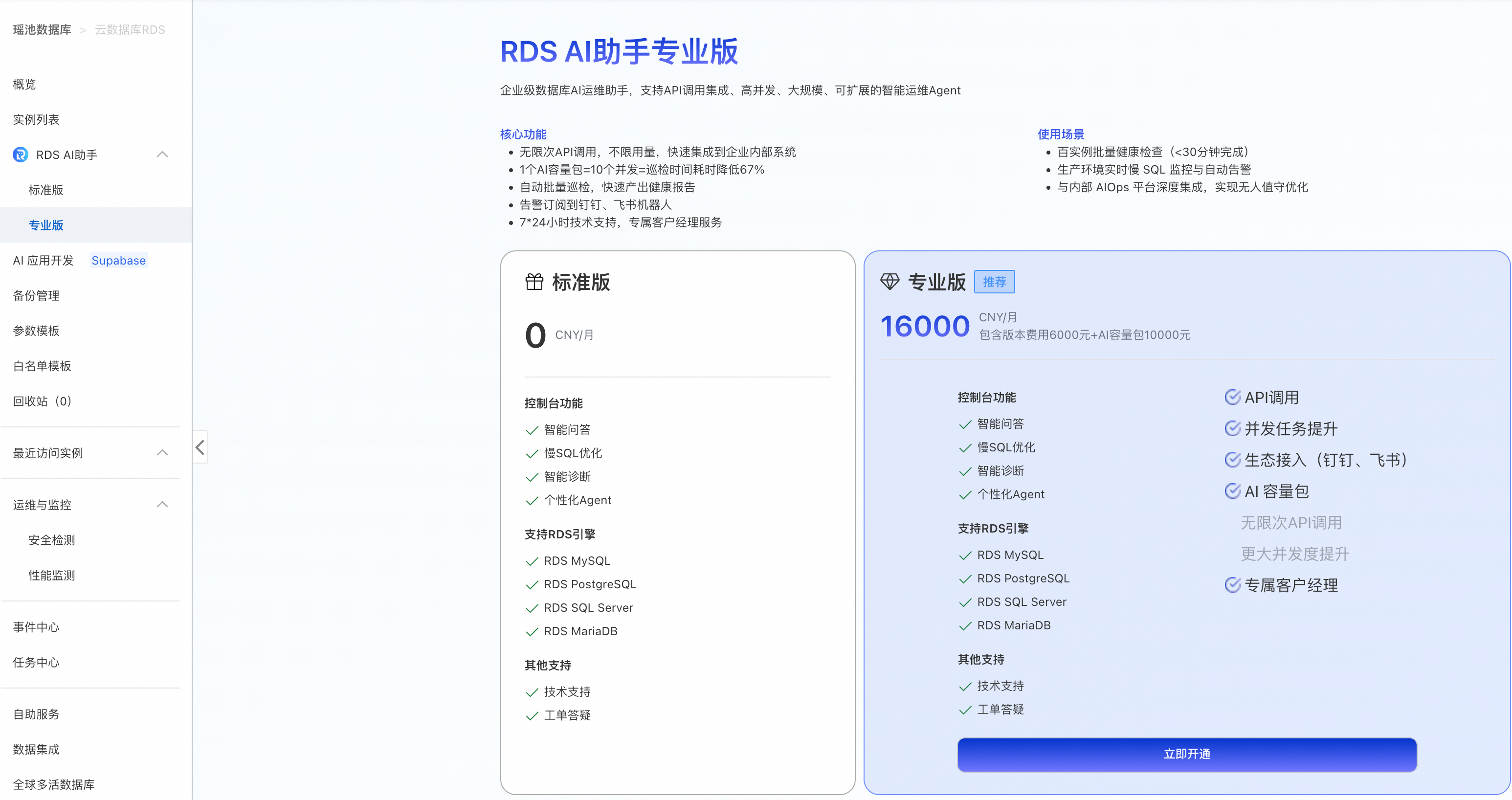Click the 无限次API调用 text under AI 容量包
The image size is (1512, 800).
pos(1291,522)
